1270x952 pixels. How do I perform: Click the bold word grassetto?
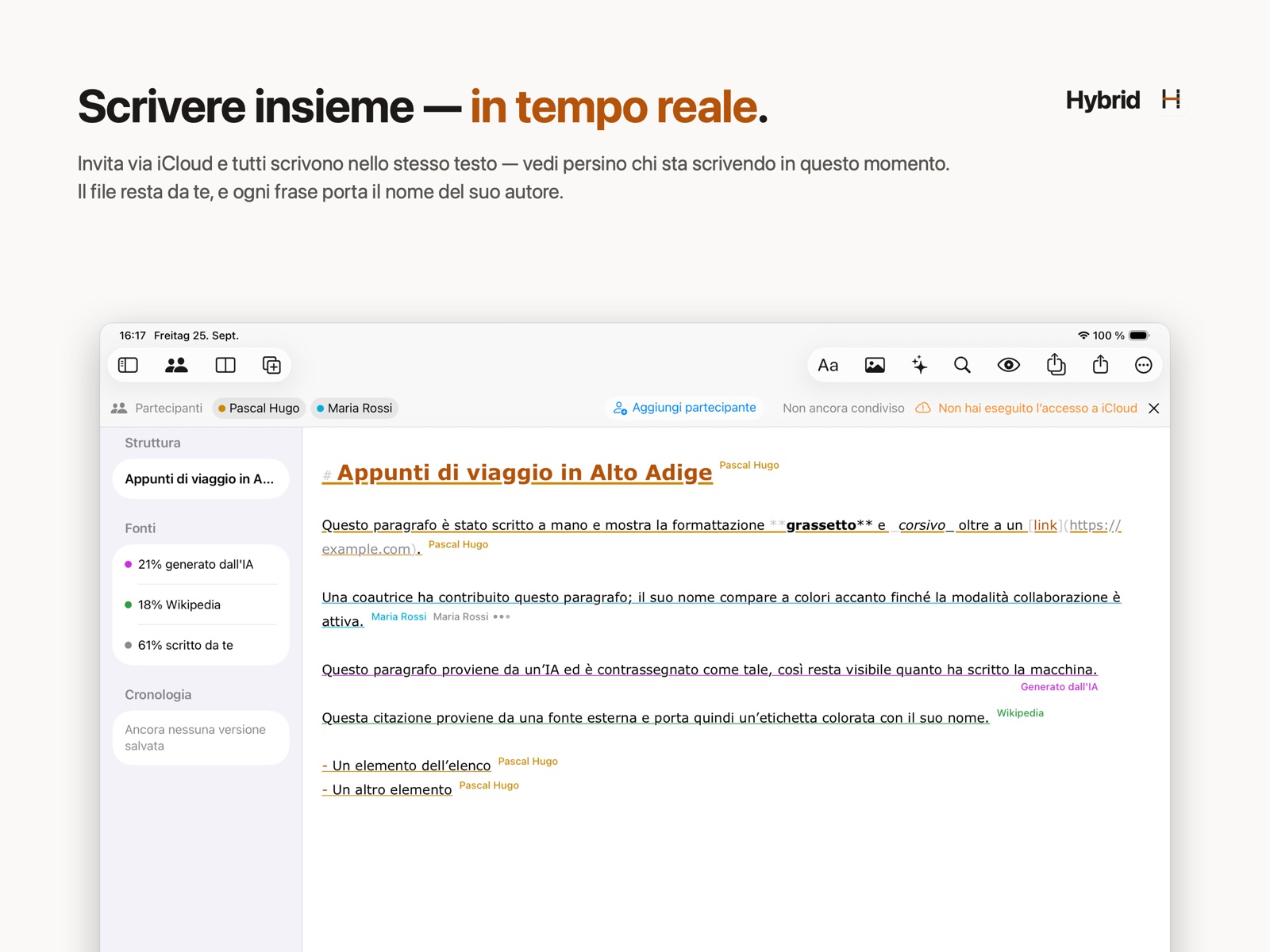pos(821,525)
